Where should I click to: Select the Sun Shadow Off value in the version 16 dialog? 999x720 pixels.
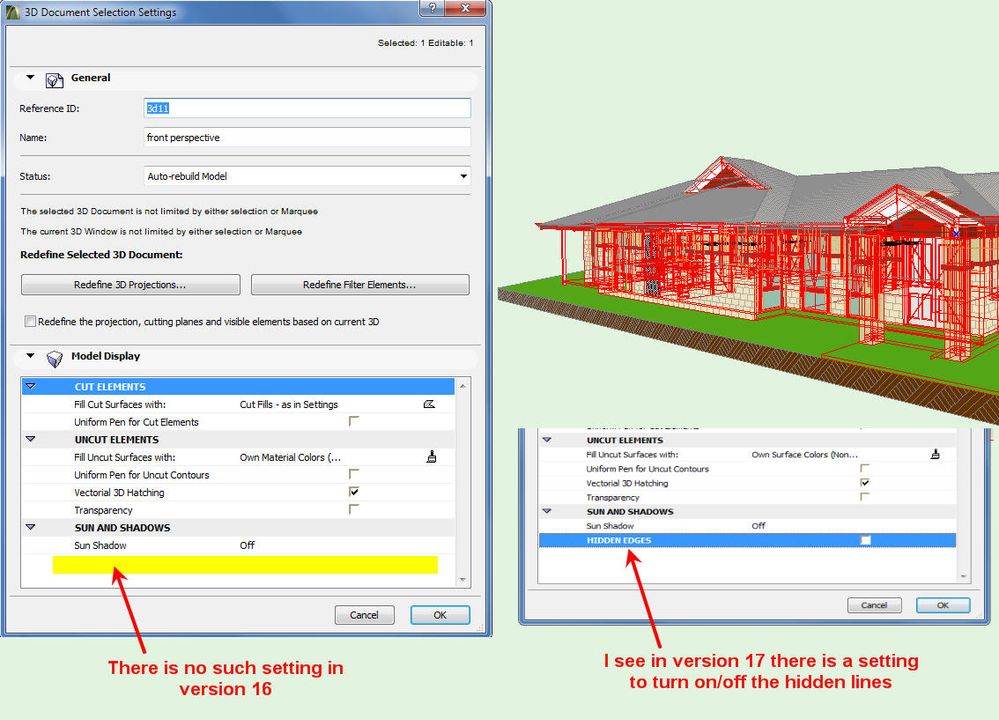pyautogui.click(x=247, y=545)
